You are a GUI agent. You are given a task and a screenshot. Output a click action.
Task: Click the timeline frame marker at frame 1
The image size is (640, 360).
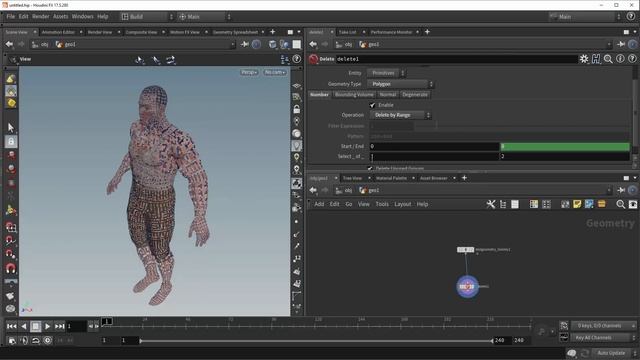(107, 322)
